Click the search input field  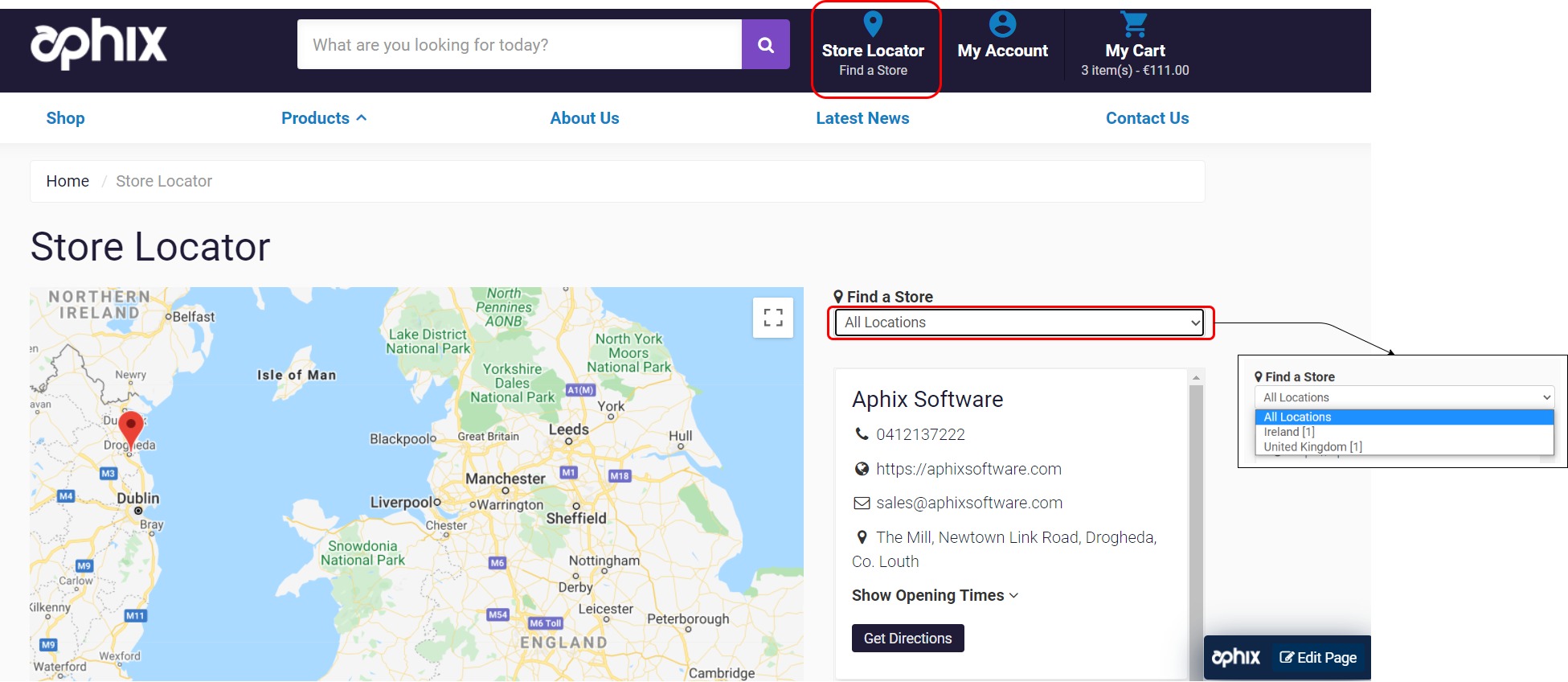pos(518,45)
